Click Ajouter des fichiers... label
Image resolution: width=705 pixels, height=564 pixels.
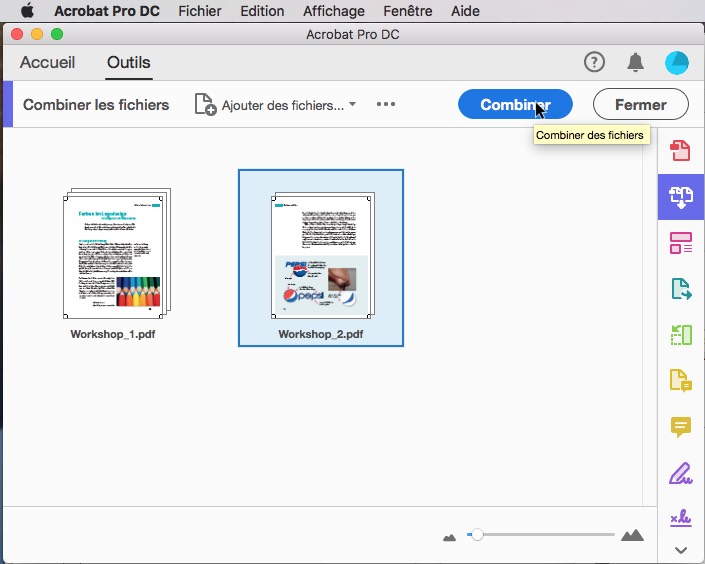(x=283, y=105)
